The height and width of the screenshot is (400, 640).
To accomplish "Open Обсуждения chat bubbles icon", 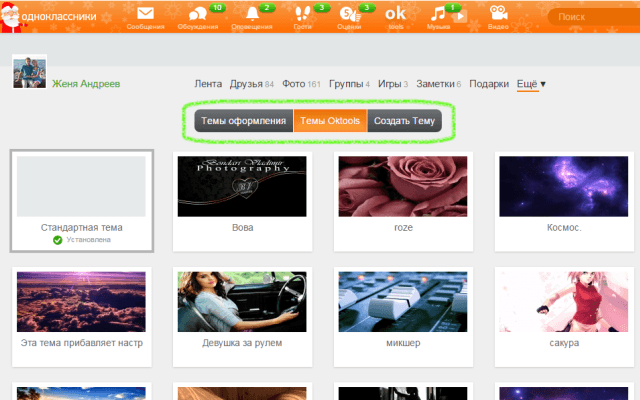I will click(198, 14).
